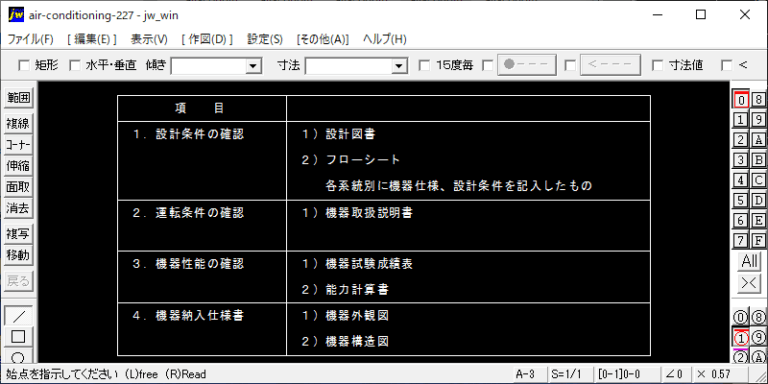The image size is (768, 384).
Task: Click the 消去 button
Action: coord(18,208)
